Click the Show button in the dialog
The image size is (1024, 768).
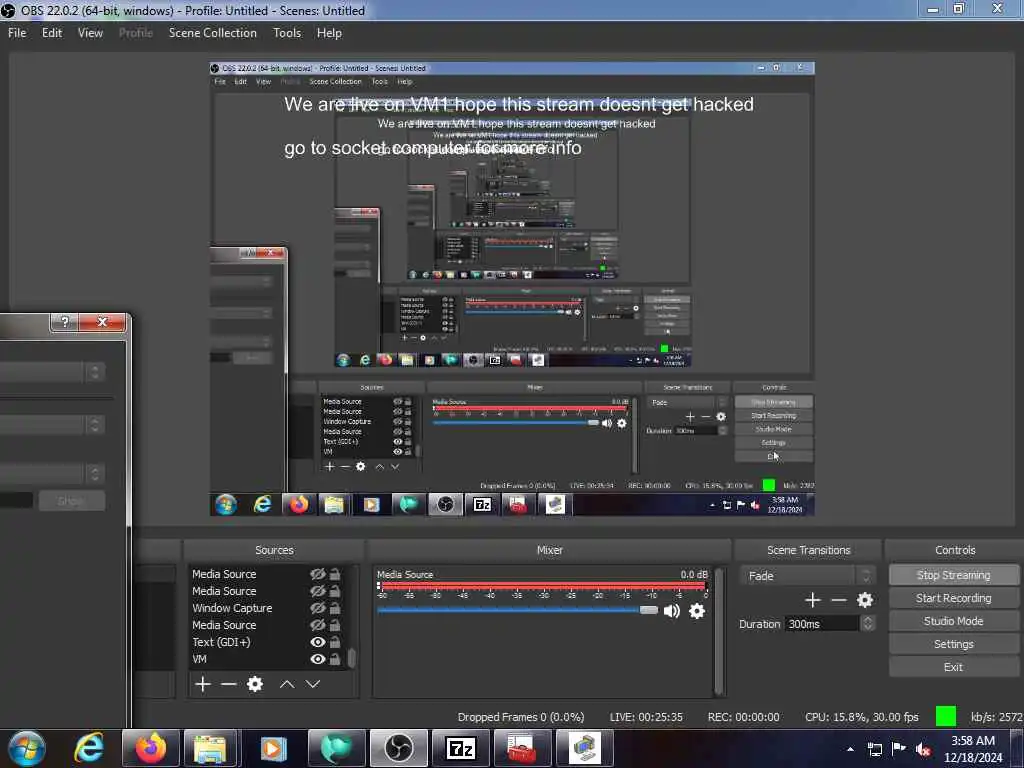point(71,501)
